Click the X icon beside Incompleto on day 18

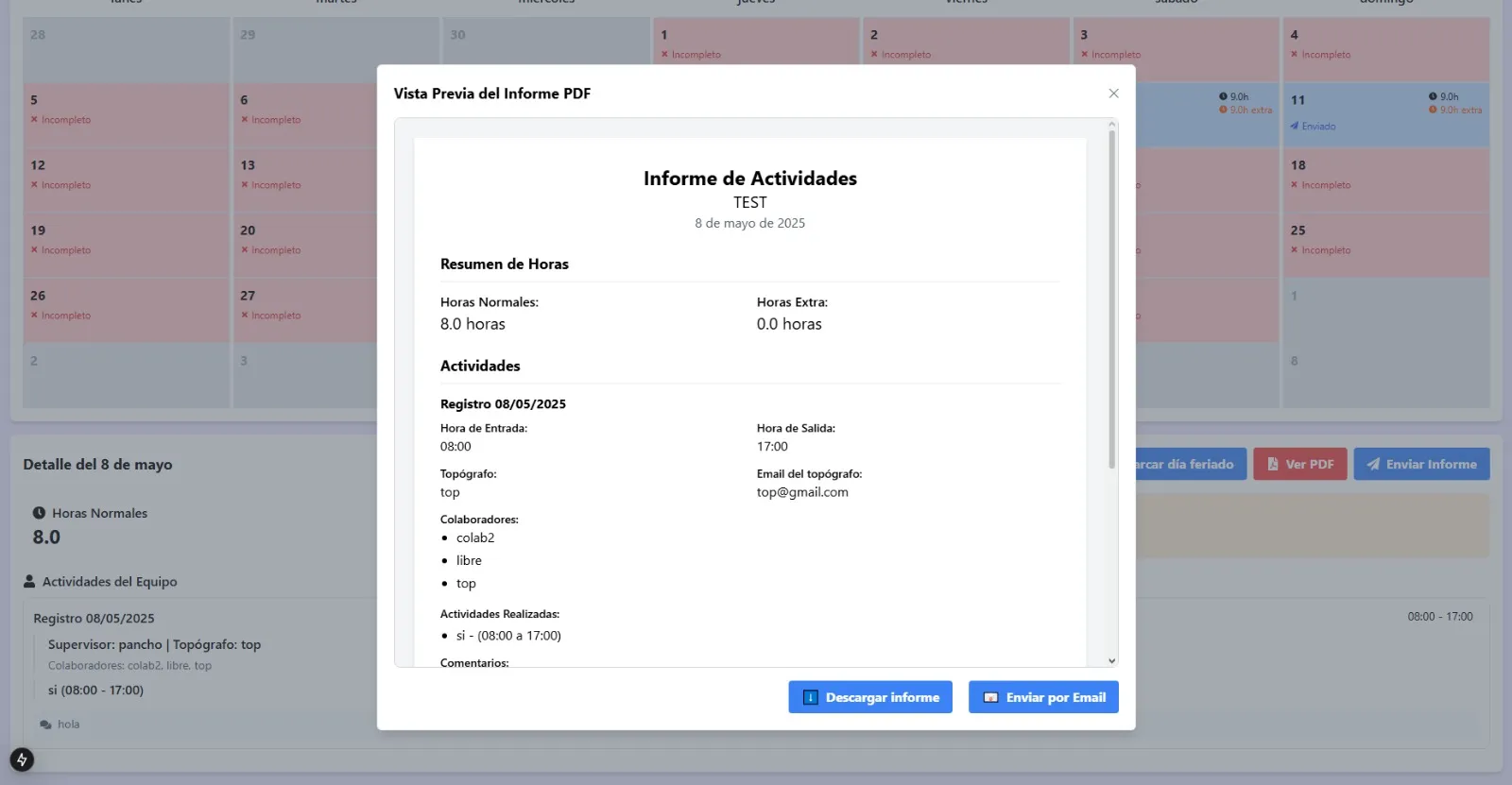tap(1295, 185)
